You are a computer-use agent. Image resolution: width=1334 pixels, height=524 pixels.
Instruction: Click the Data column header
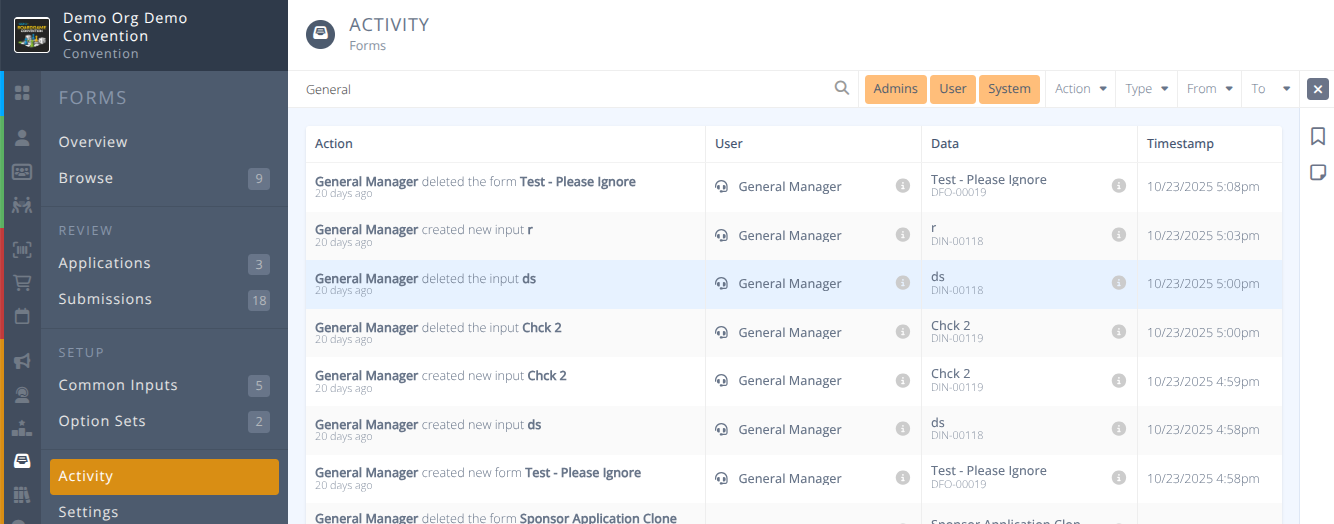945,143
